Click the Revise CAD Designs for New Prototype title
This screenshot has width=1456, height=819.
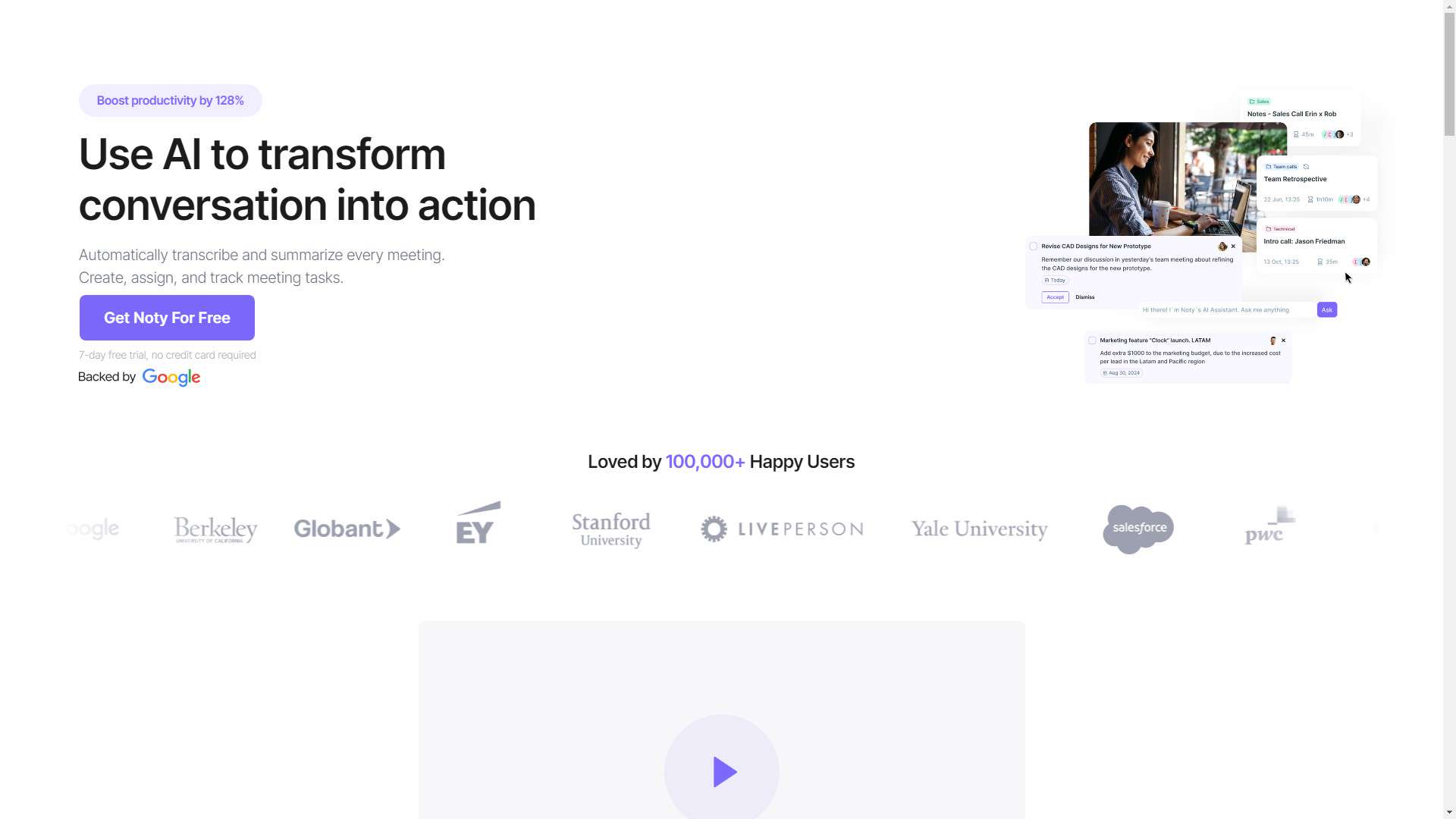pyautogui.click(x=1096, y=246)
